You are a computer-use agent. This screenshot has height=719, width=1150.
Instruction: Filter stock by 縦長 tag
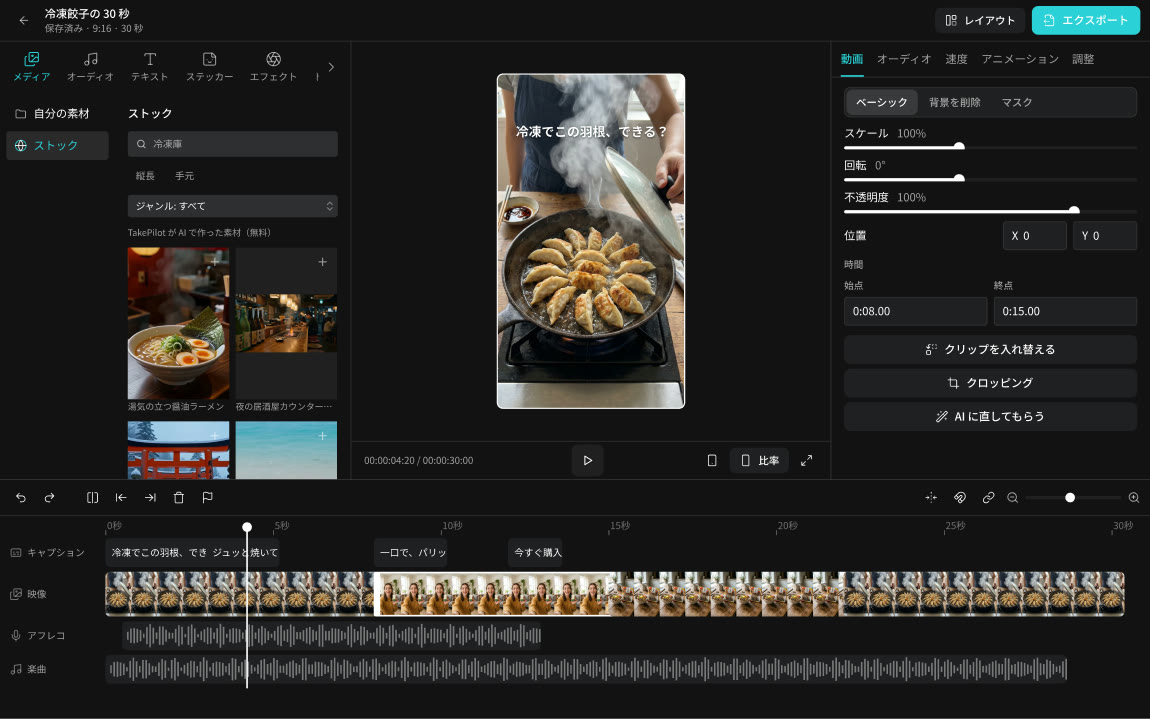pyautogui.click(x=145, y=176)
